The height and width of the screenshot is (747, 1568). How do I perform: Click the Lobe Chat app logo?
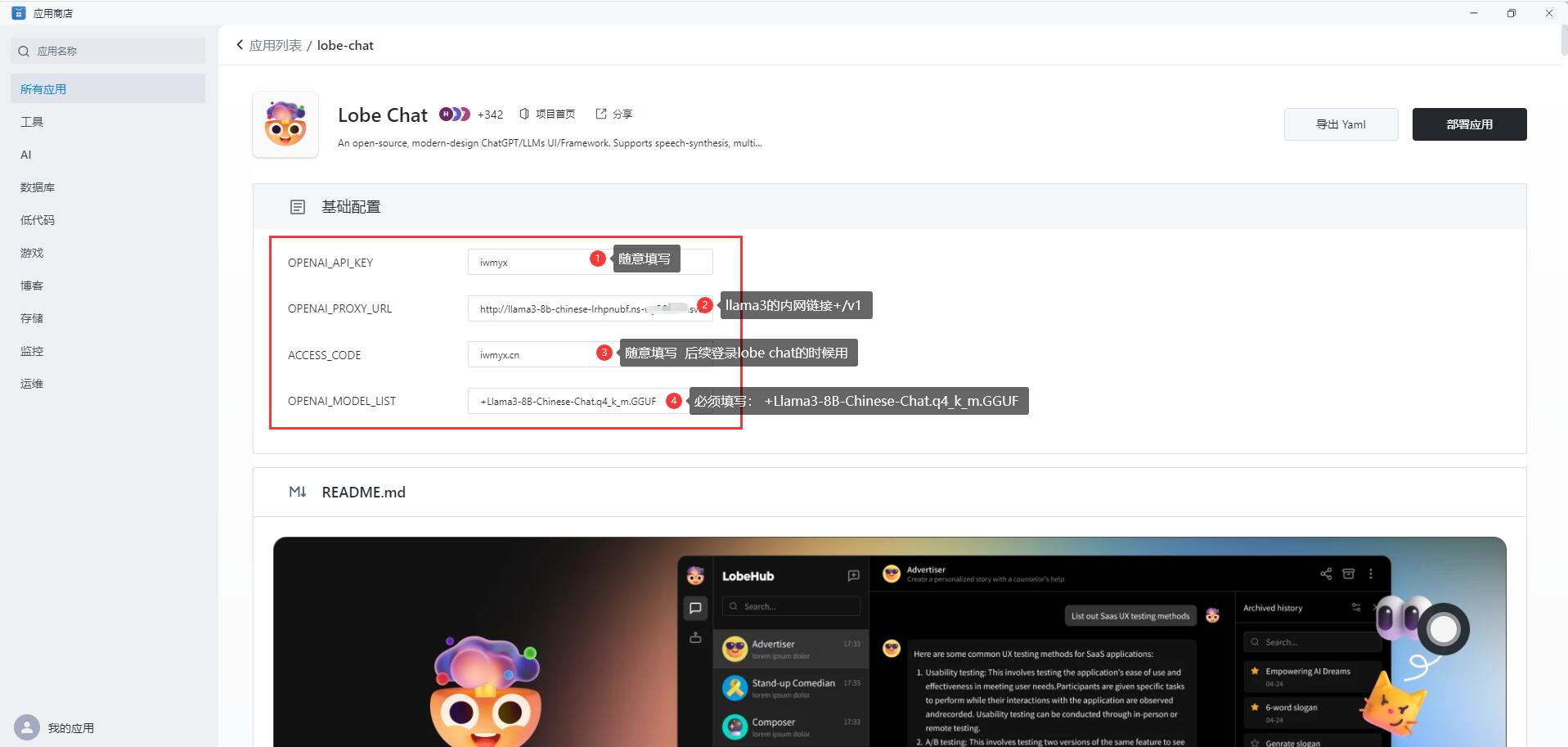coord(285,124)
